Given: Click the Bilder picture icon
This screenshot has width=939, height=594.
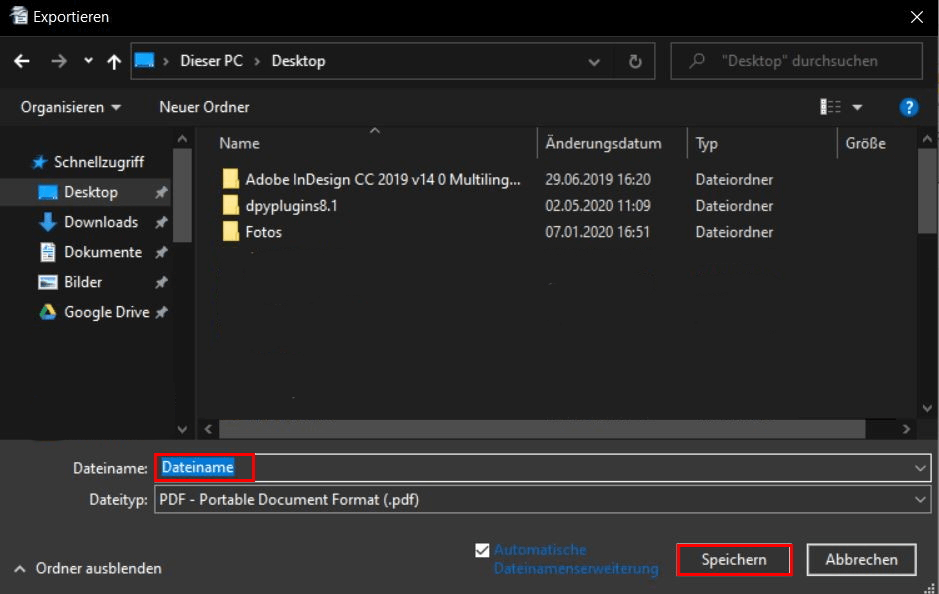Looking at the screenshot, I should [x=47, y=282].
